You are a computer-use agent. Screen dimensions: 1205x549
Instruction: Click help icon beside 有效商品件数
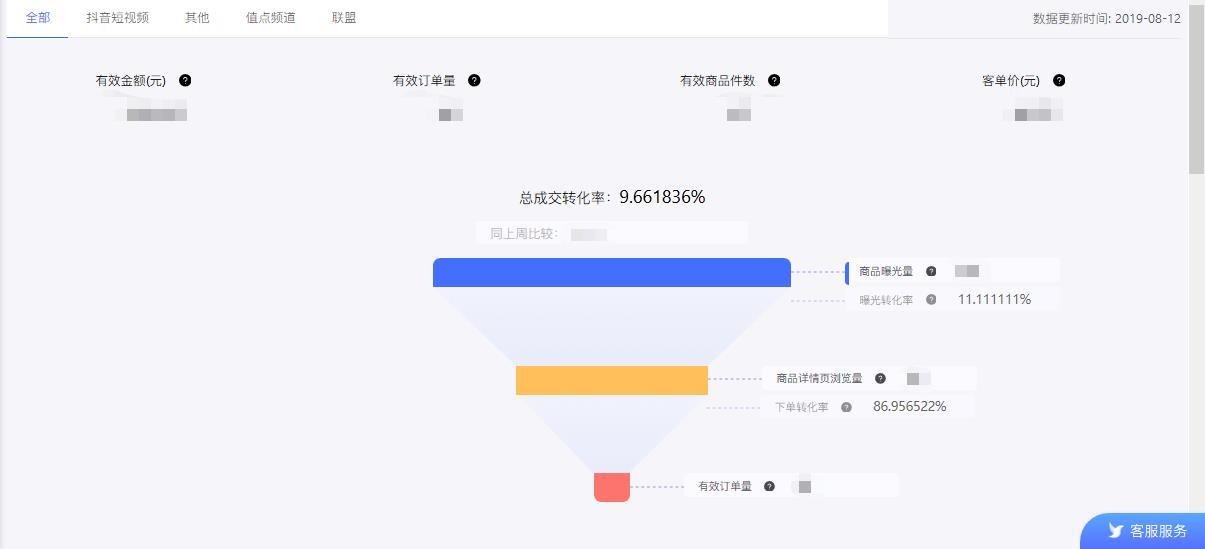(774, 80)
